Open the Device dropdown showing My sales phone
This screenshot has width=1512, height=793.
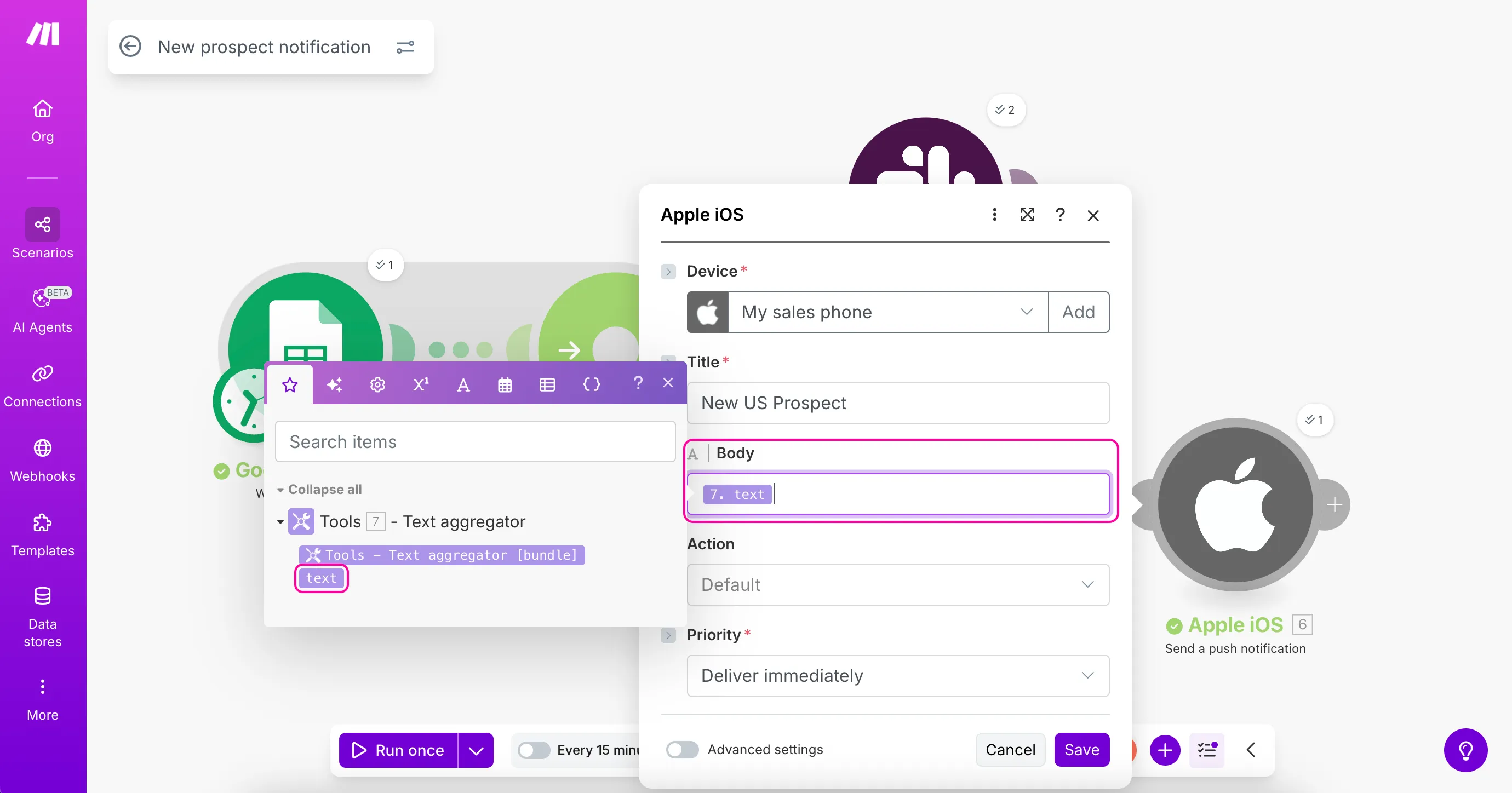point(887,312)
